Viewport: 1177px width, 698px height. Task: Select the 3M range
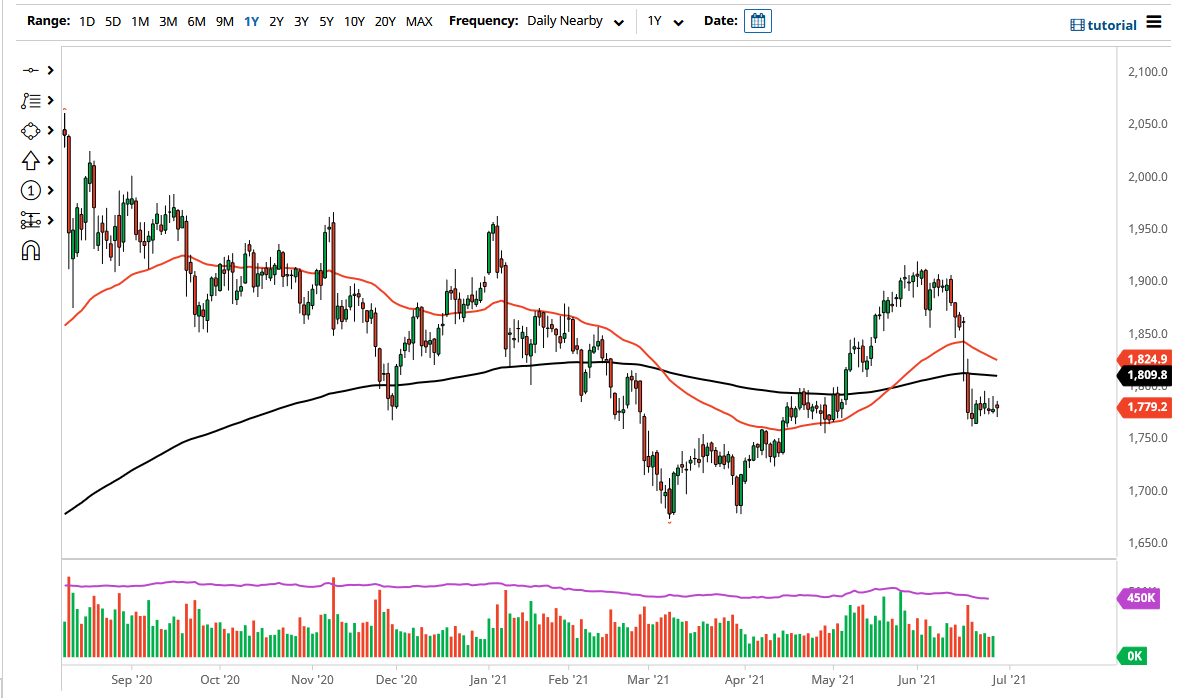[168, 22]
